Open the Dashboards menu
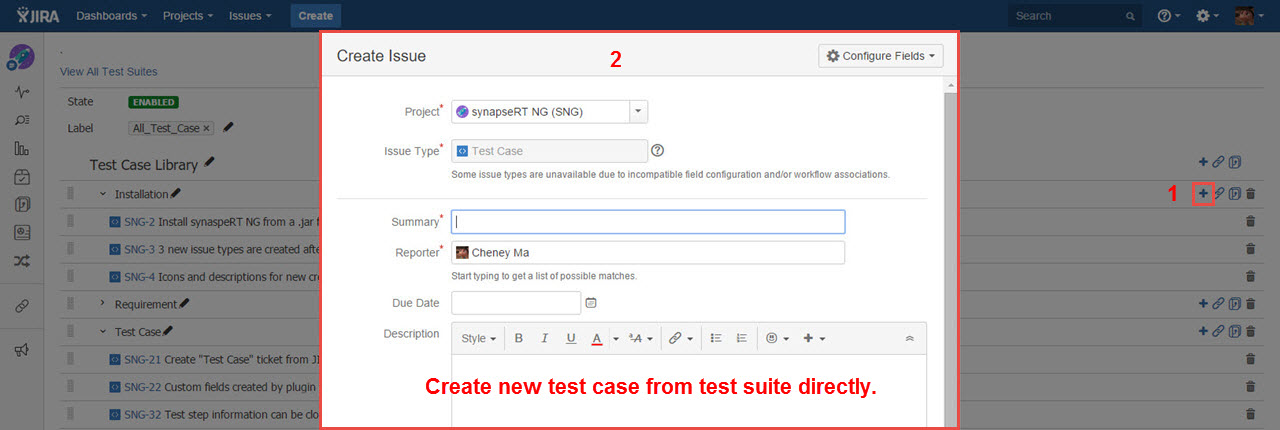The image size is (1280, 430). point(111,16)
